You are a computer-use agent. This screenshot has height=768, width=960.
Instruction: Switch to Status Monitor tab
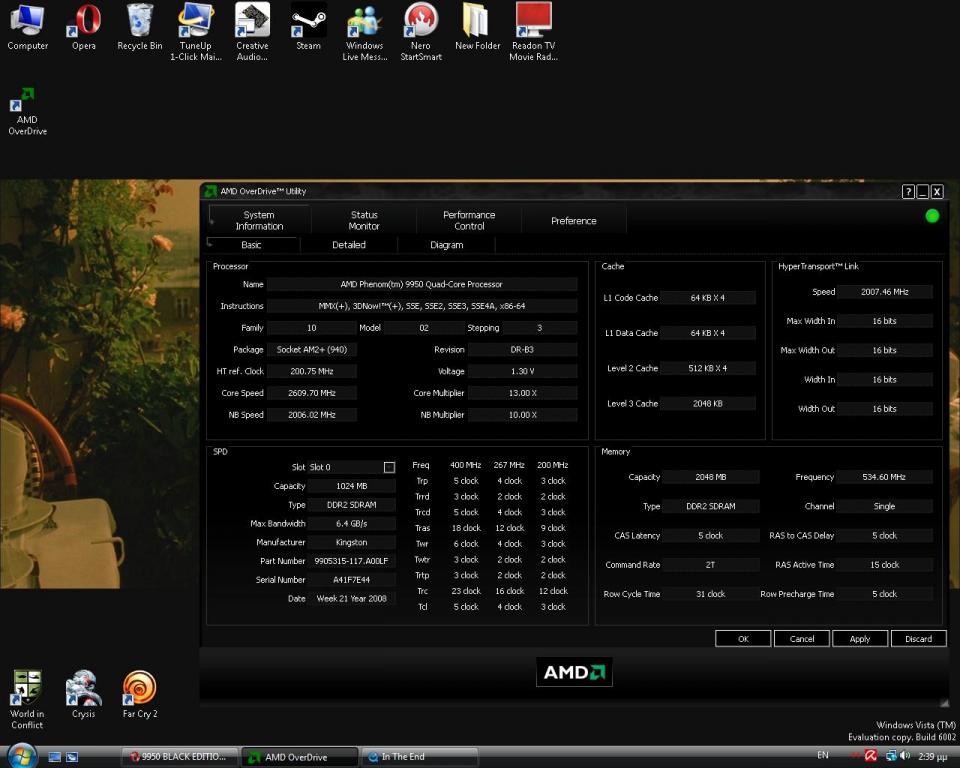click(x=364, y=220)
